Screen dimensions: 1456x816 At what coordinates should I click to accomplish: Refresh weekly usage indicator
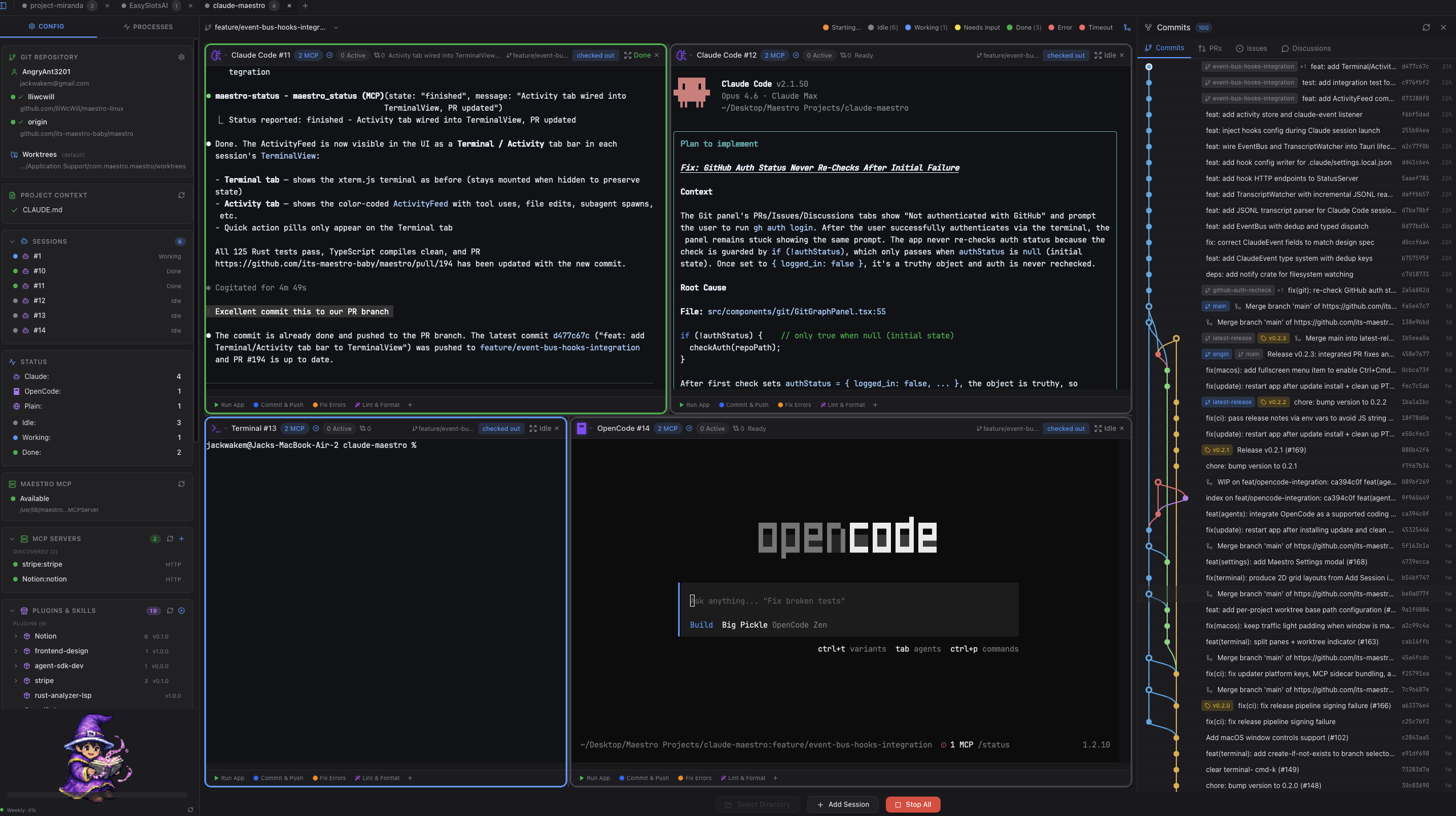click(191, 810)
